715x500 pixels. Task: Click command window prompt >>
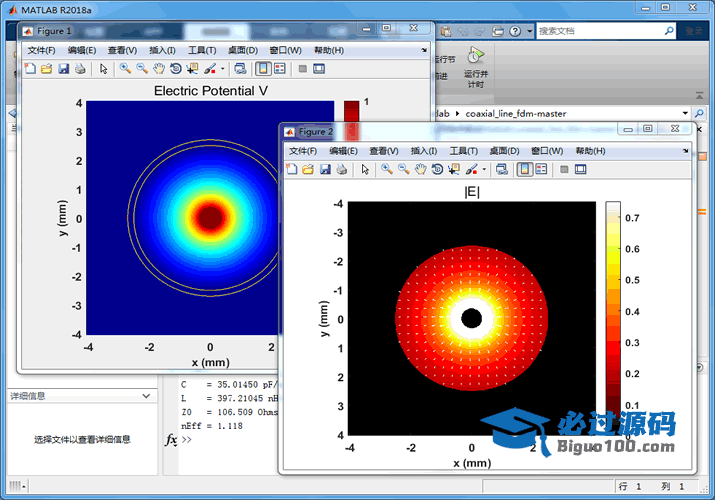point(187,440)
